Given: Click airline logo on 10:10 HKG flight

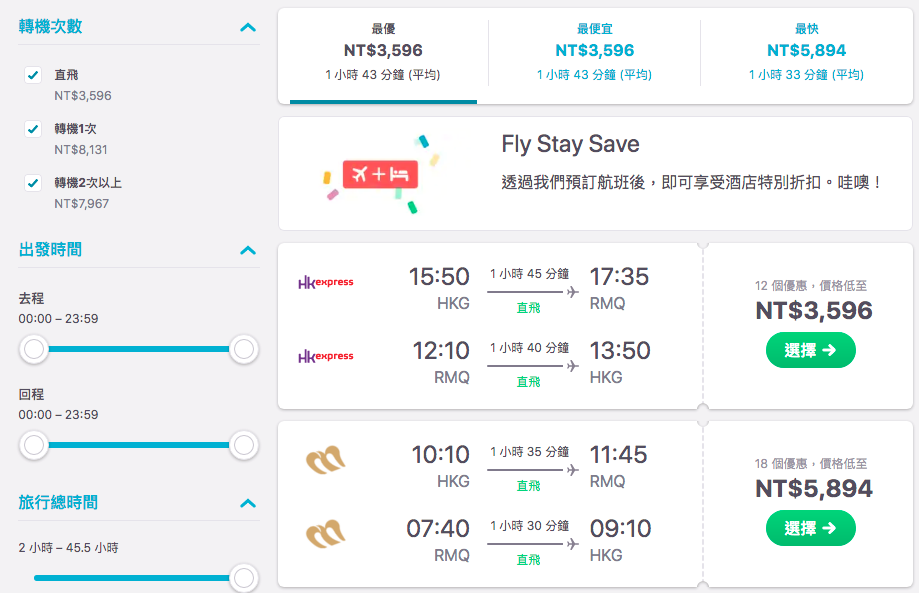Looking at the screenshot, I should tap(326, 460).
